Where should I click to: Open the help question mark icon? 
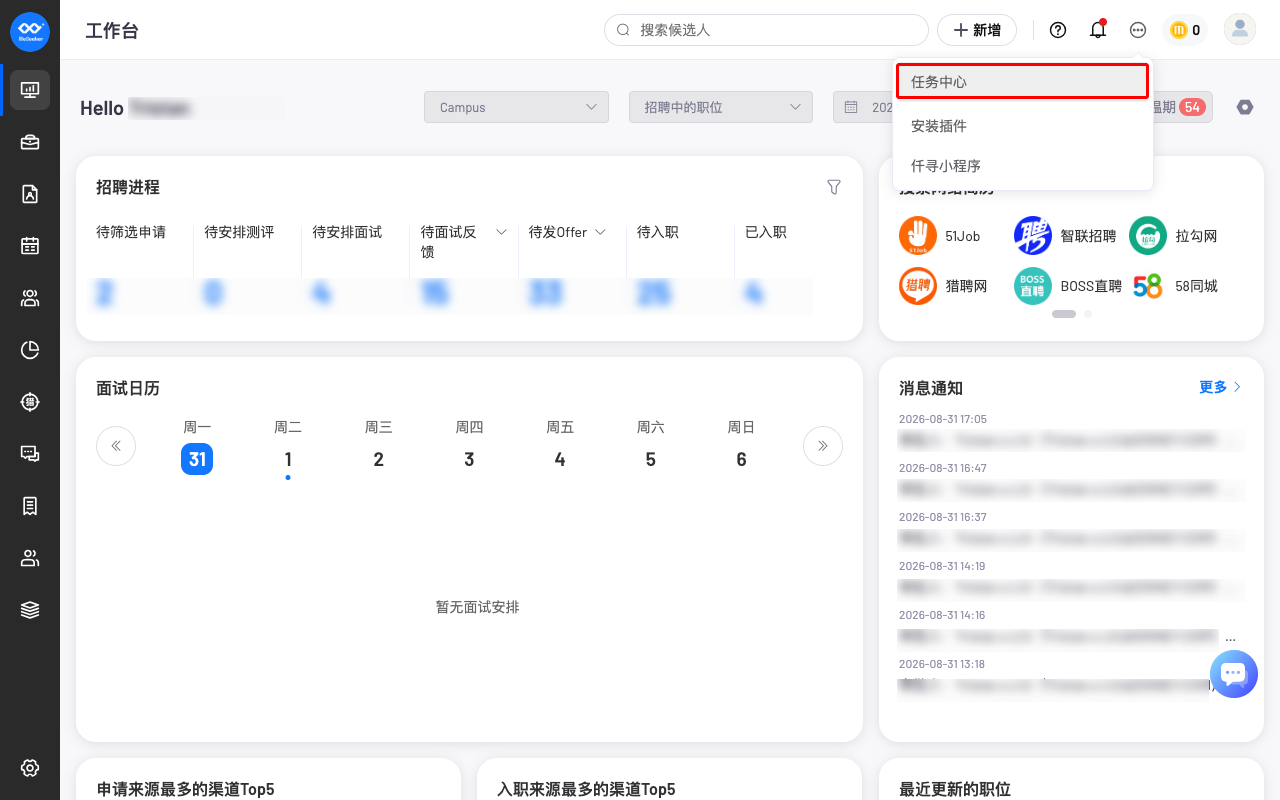(1058, 30)
